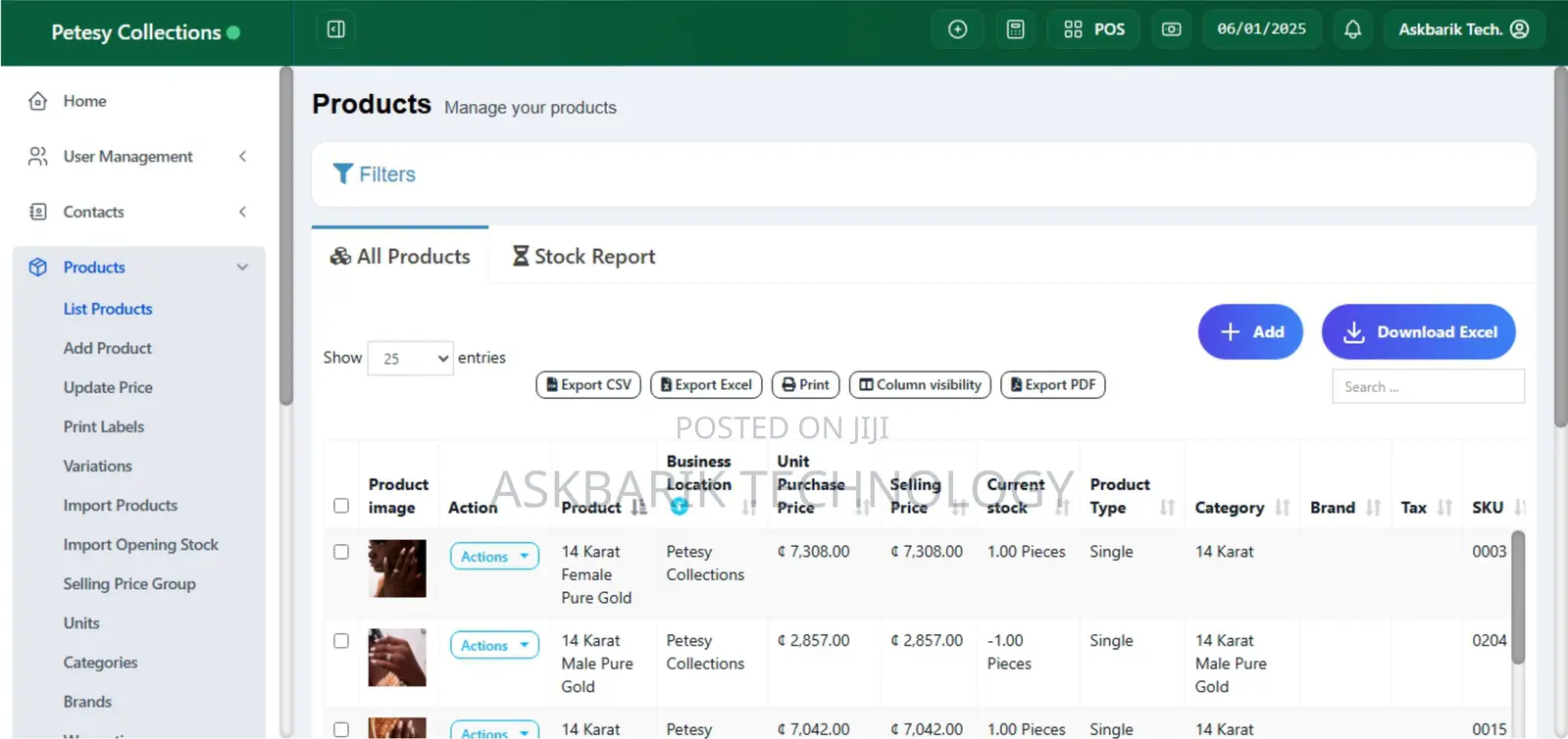Screen dimensions: 1568x739
Task: Sort by Current stock column
Action: coord(1062,508)
